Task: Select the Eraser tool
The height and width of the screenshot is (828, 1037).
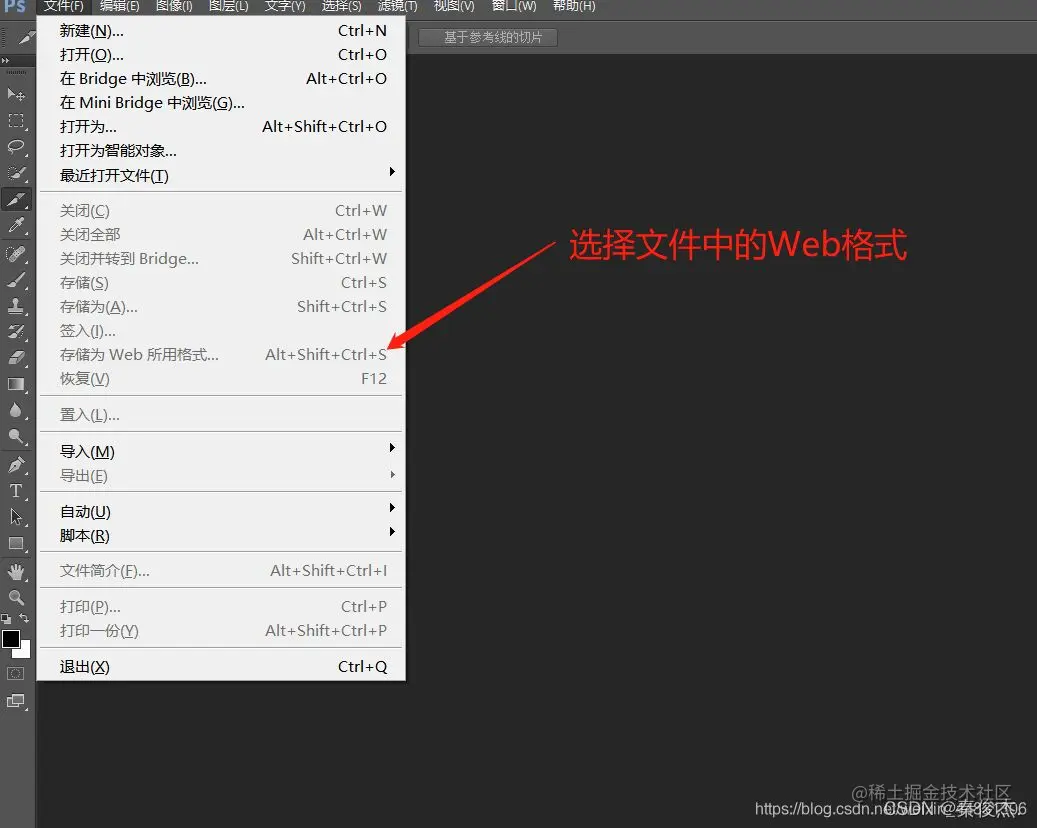Action: (16, 357)
